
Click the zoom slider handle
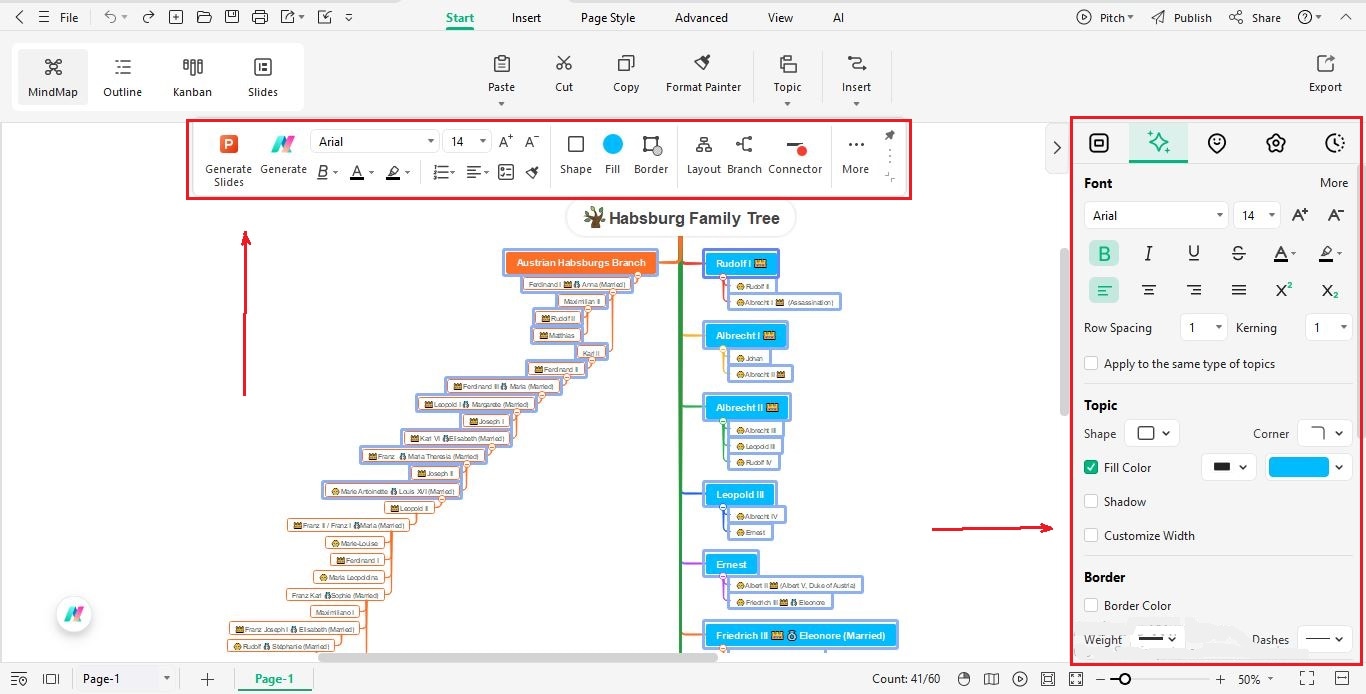tap(1125, 679)
